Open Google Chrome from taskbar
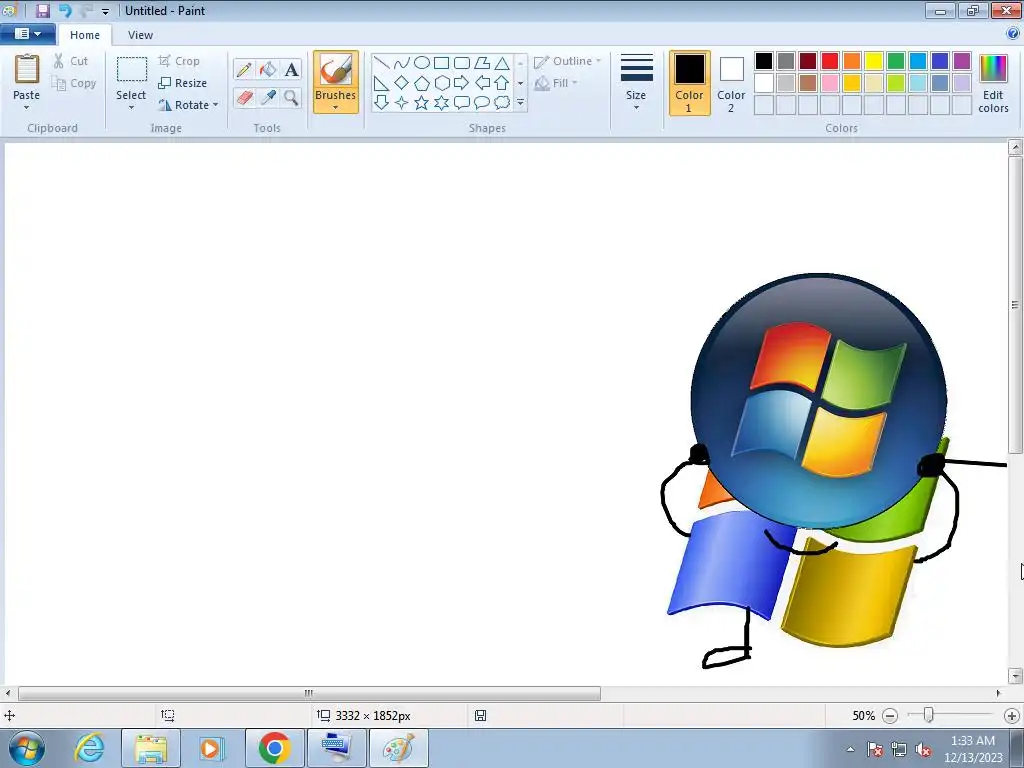The height and width of the screenshot is (768, 1024). [x=274, y=748]
